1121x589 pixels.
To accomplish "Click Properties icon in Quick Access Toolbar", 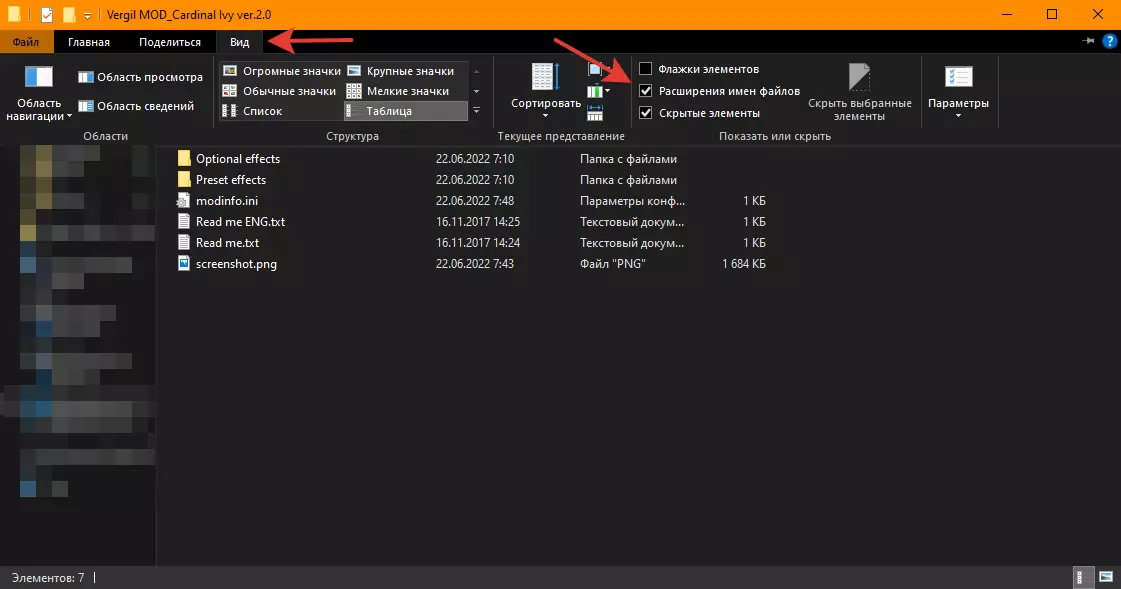I will tap(46, 14).
